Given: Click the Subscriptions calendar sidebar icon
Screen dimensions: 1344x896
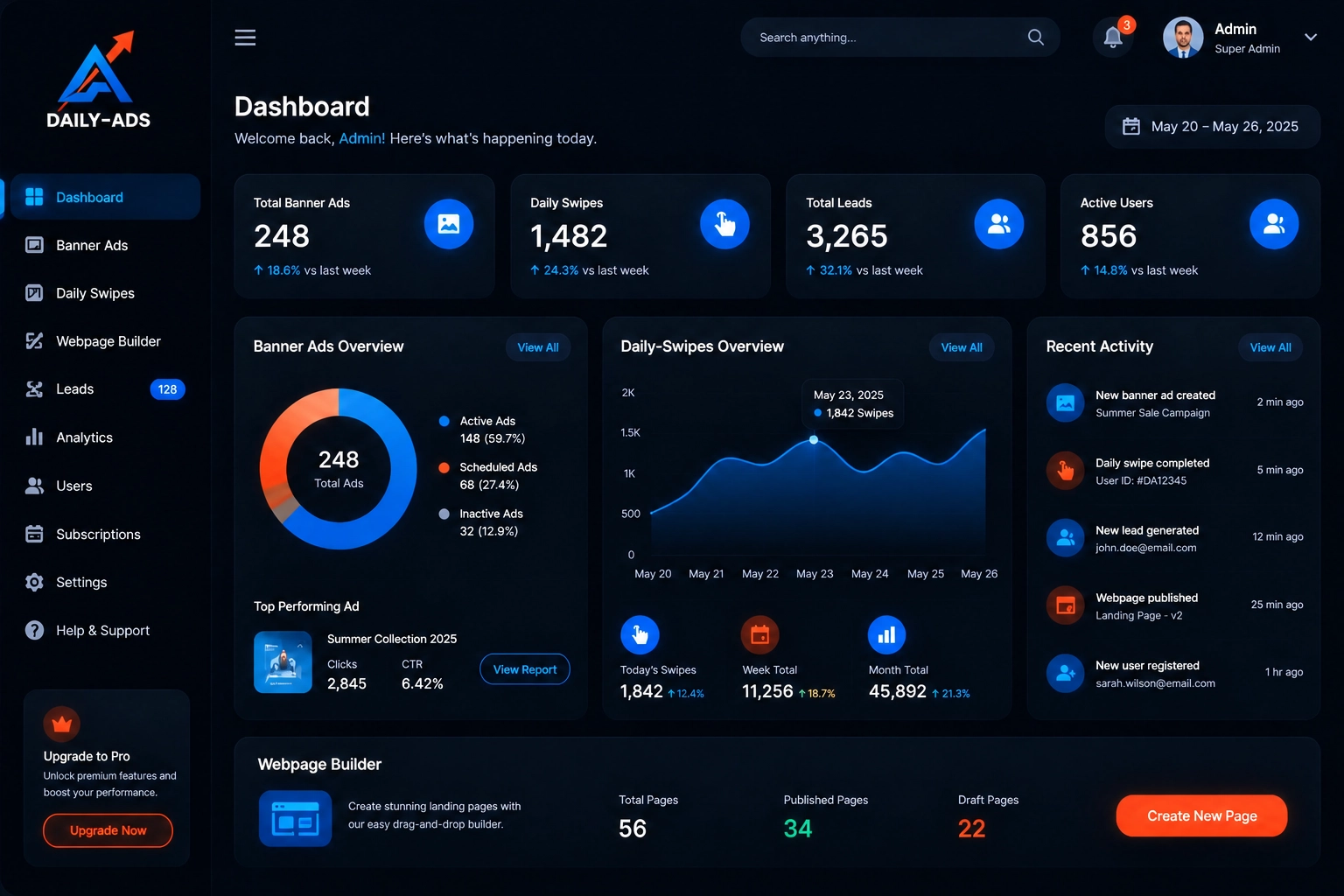Looking at the screenshot, I should pos(34,534).
